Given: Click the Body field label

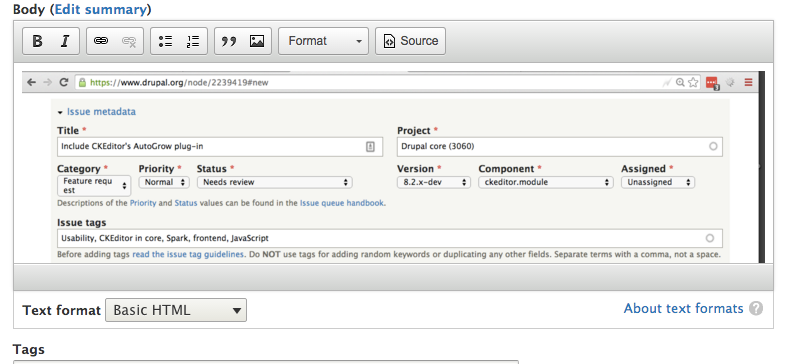Looking at the screenshot, I should (28, 9).
